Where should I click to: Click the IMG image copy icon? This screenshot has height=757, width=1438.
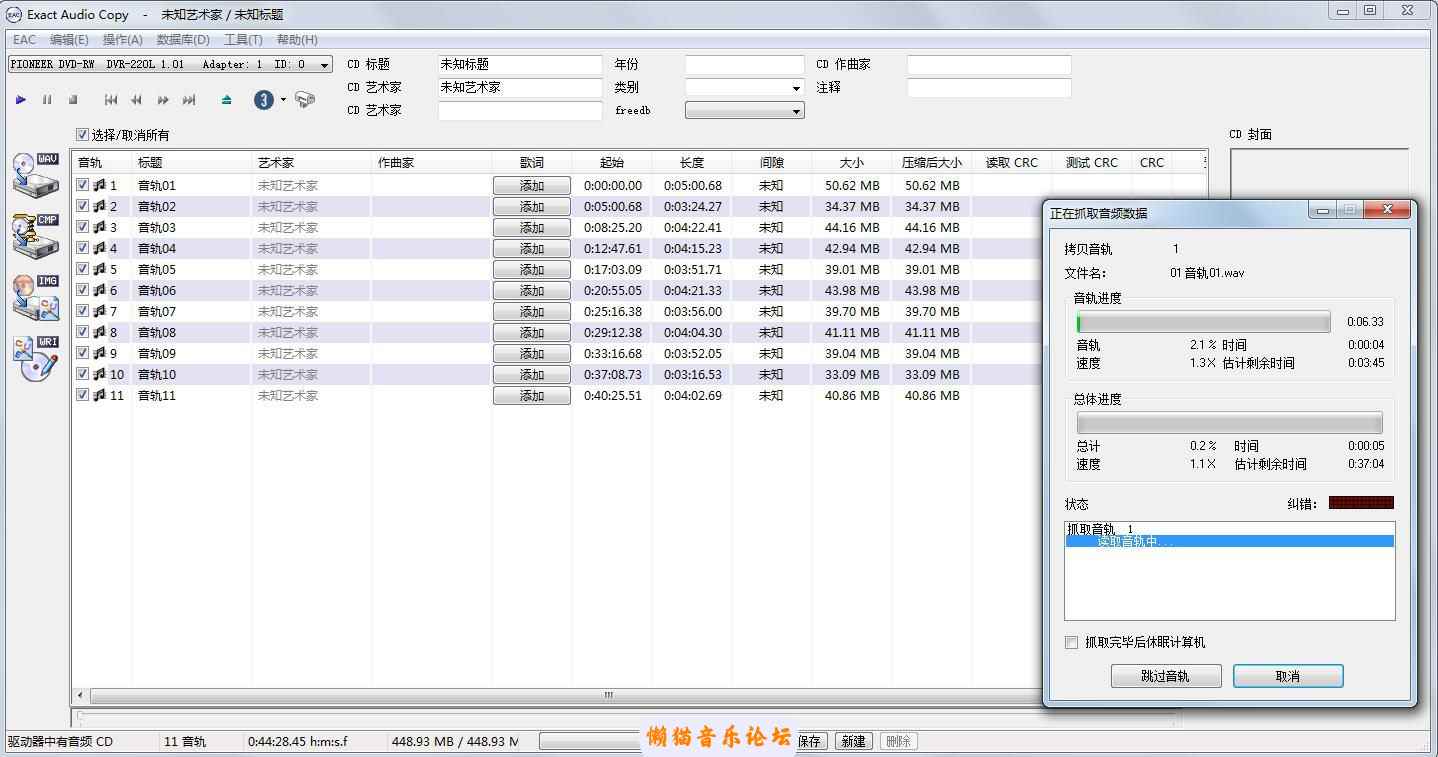click(x=36, y=297)
